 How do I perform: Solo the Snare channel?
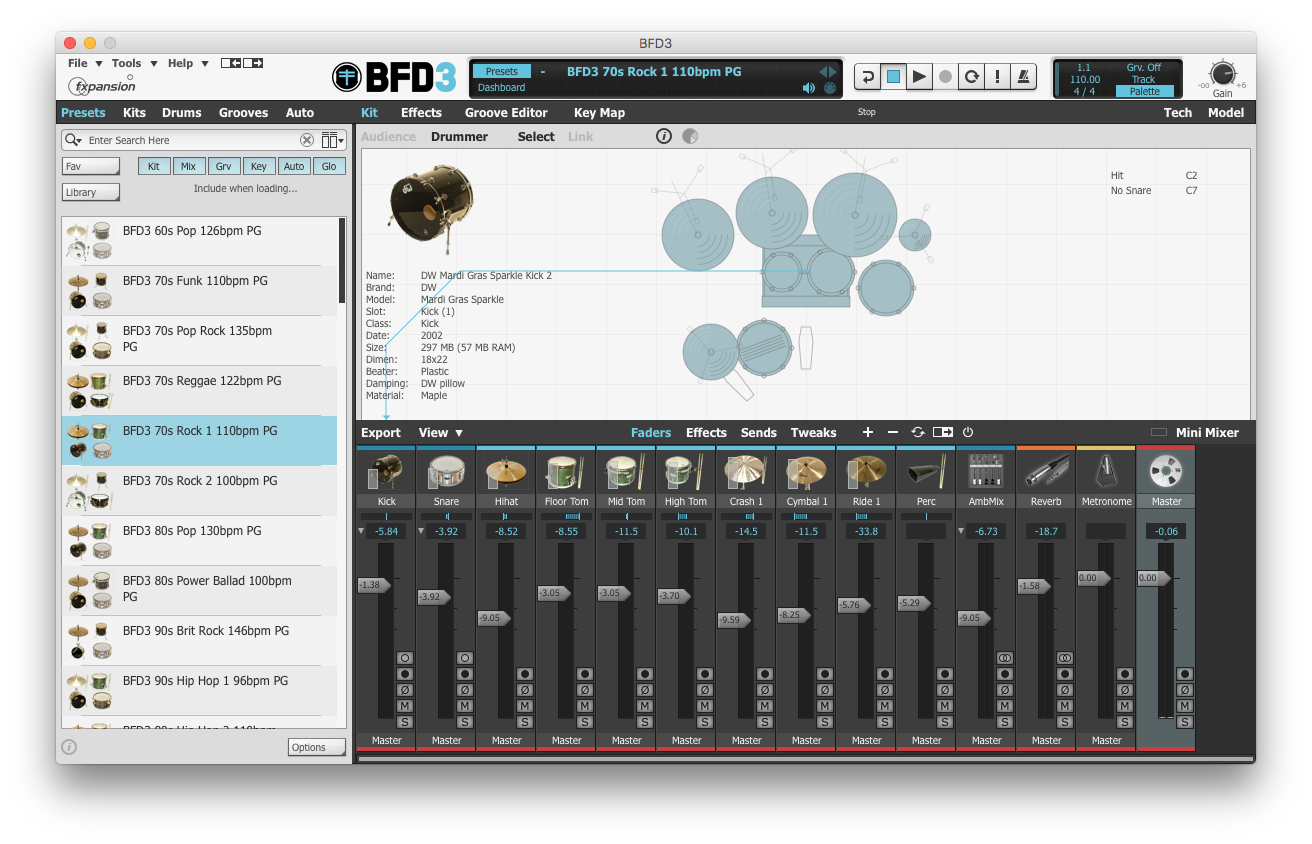[x=465, y=722]
